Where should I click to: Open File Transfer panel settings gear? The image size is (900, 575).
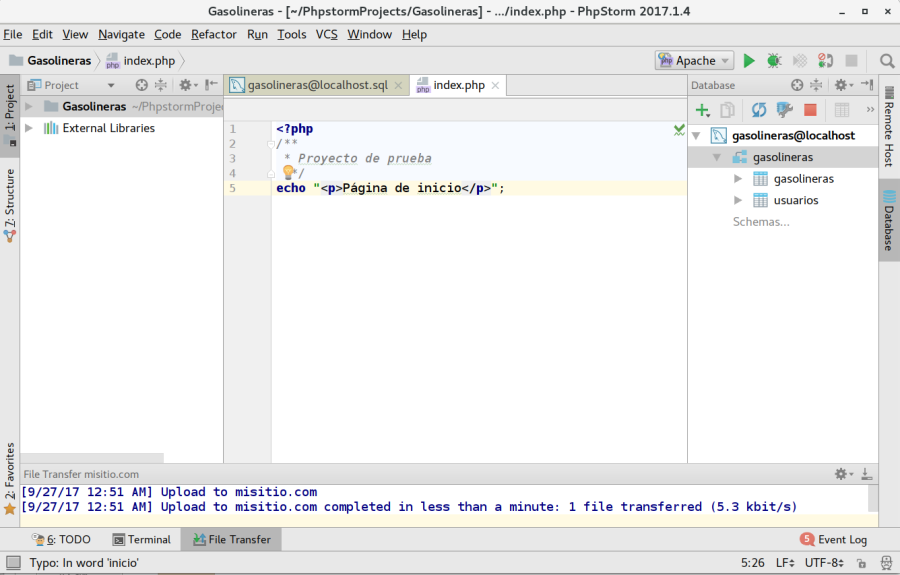[x=843, y=474]
